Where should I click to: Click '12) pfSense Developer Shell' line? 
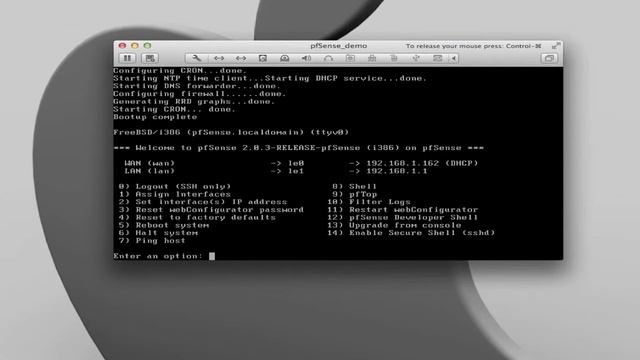(402, 218)
